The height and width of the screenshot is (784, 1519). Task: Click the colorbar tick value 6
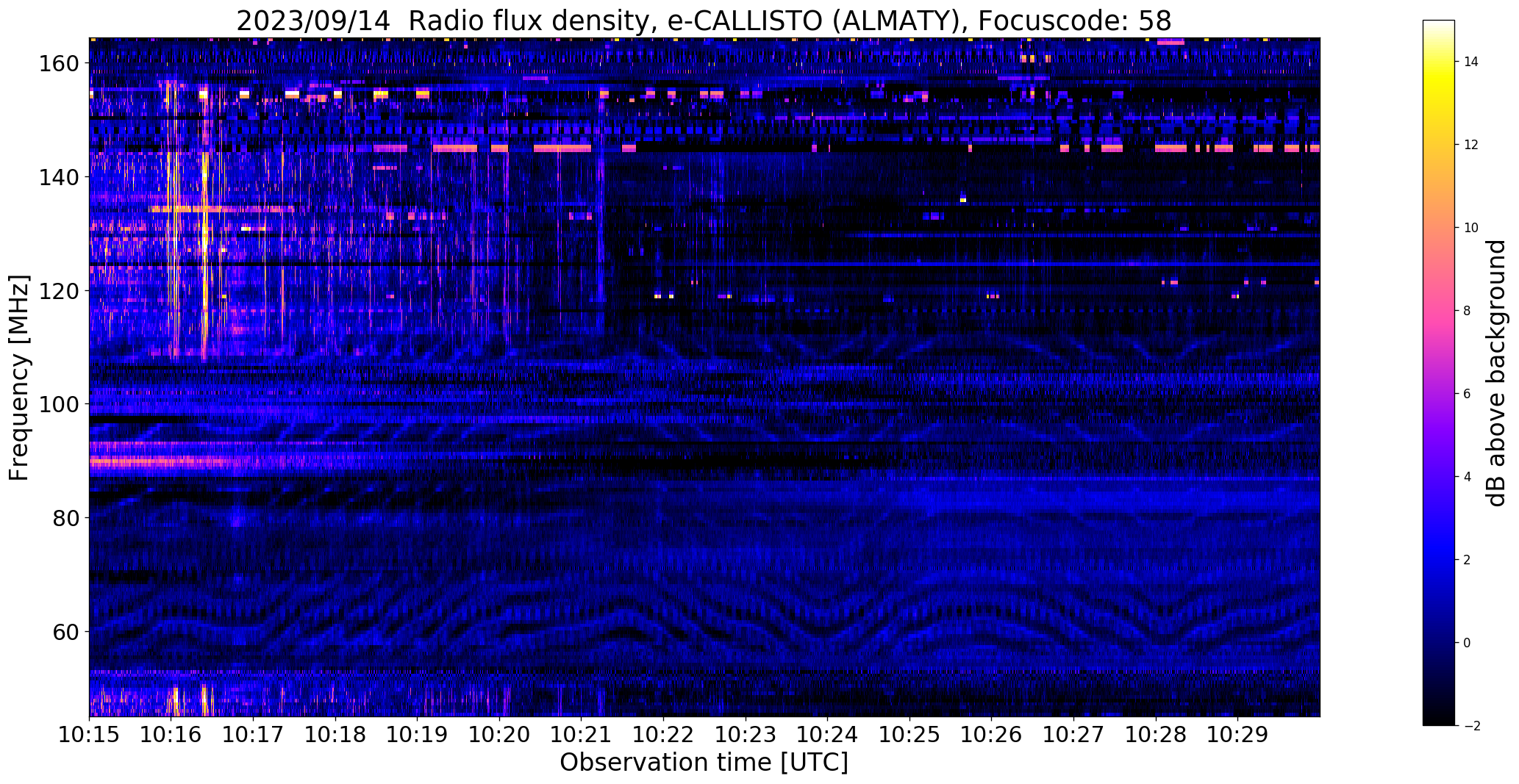1468,394
